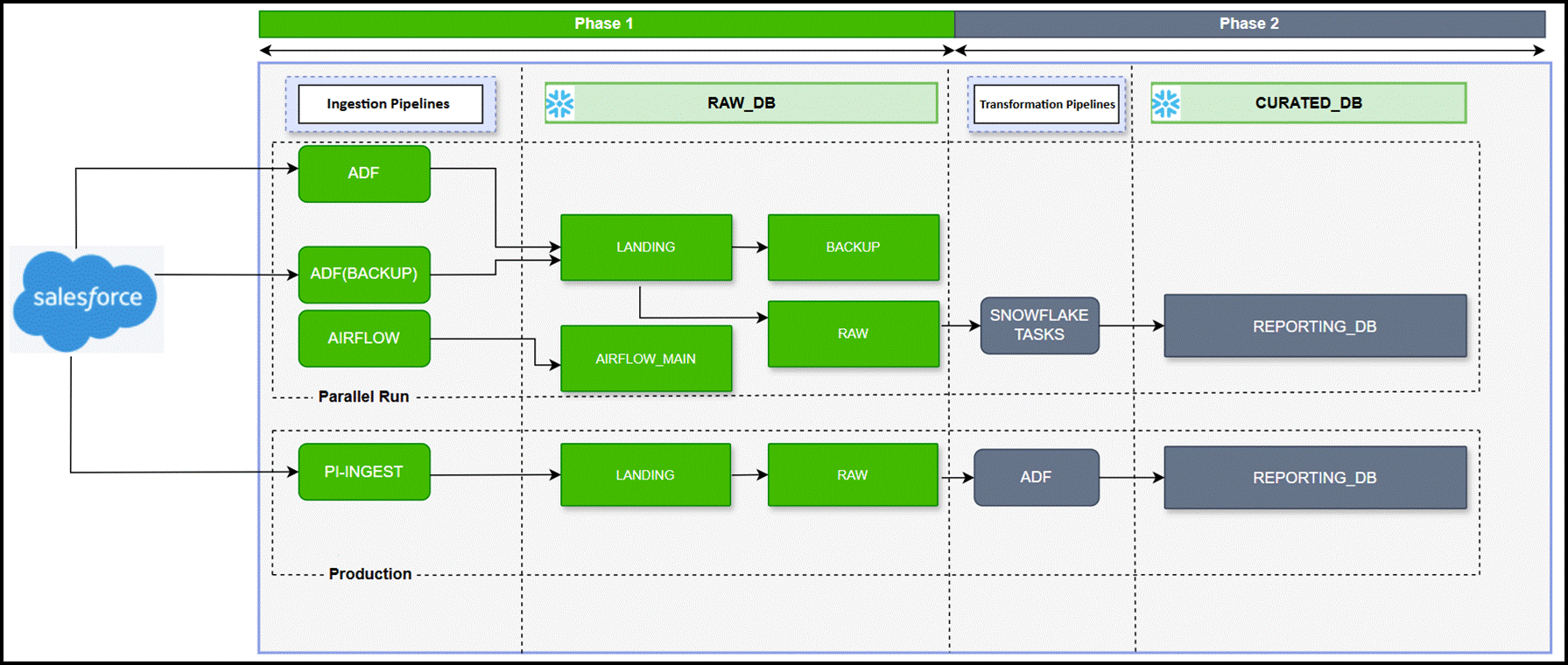The height and width of the screenshot is (665, 1568).
Task: Select the ADF(BACKUP) pipeline box
Action: pos(364,274)
